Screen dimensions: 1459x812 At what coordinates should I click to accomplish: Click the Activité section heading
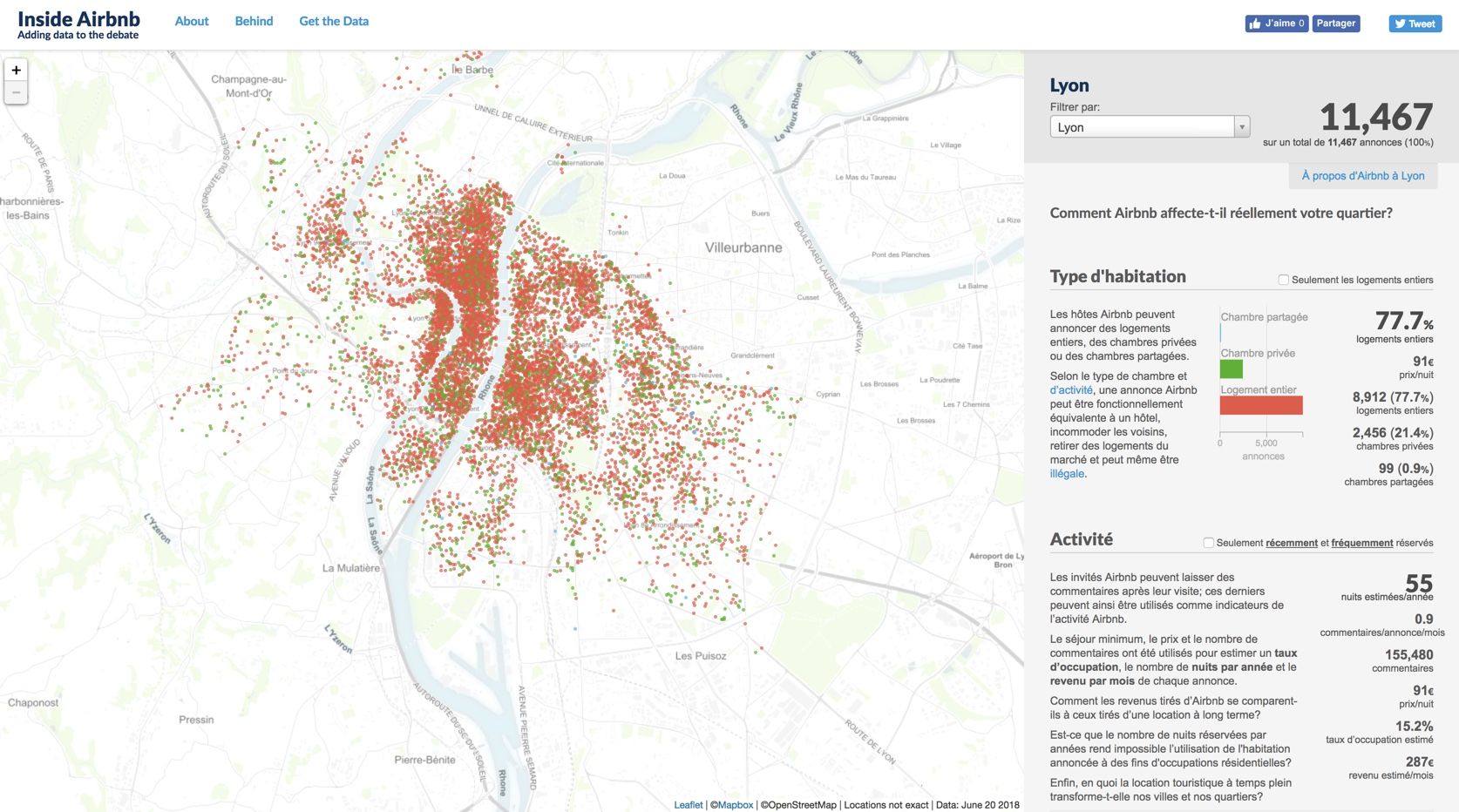click(1082, 539)
